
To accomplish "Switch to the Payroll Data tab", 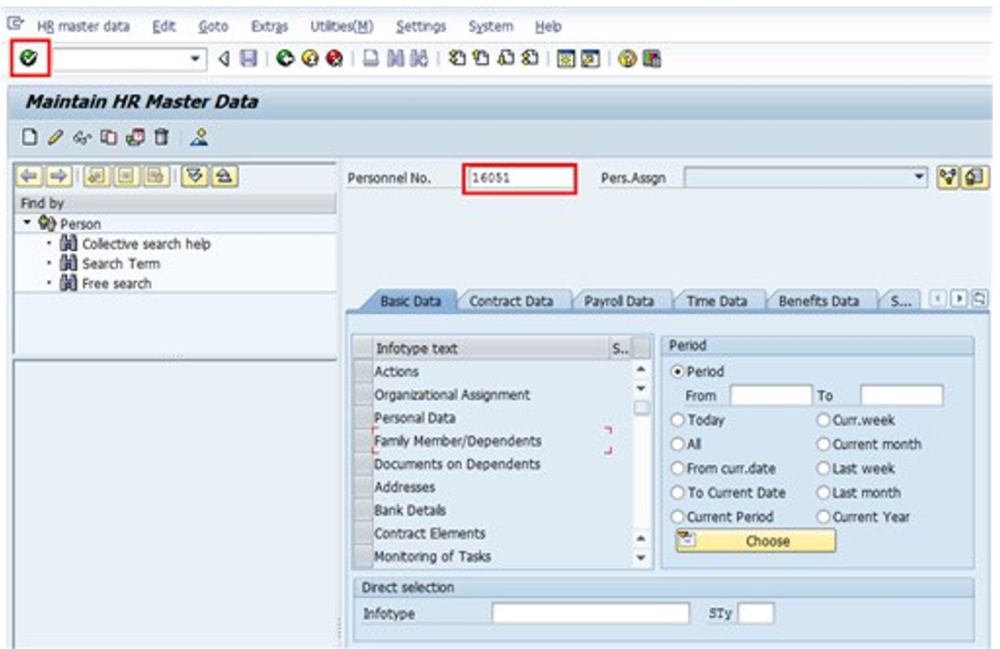I will coord(619,301).
